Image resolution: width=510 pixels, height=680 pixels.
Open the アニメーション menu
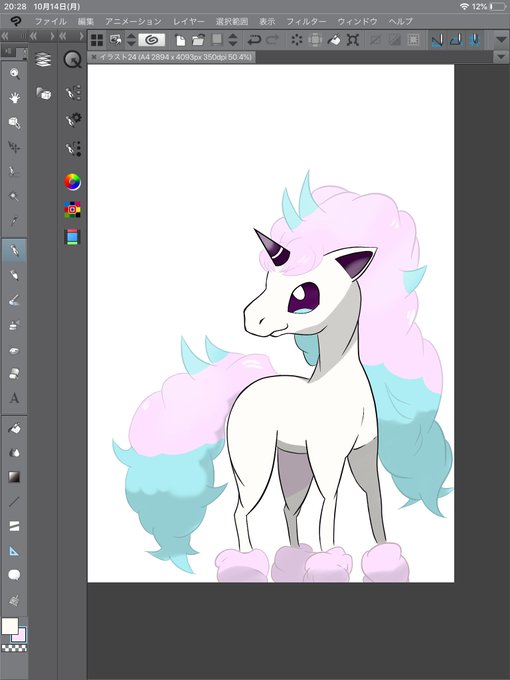tap(133, 21)
